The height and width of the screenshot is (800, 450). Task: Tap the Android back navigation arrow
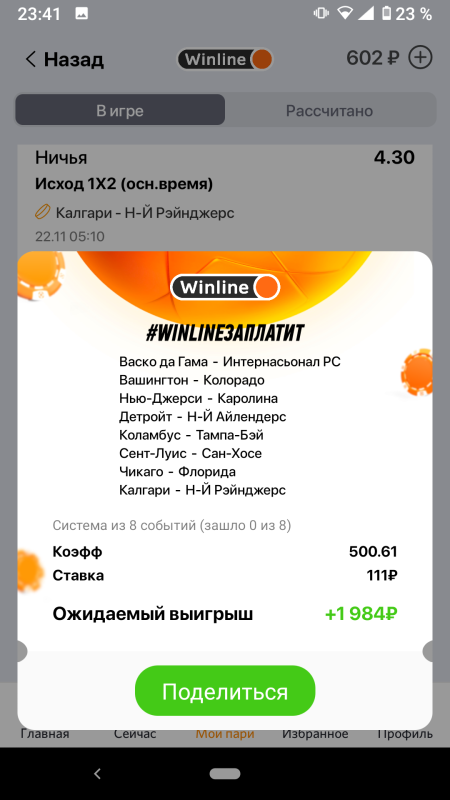[97, 773]
